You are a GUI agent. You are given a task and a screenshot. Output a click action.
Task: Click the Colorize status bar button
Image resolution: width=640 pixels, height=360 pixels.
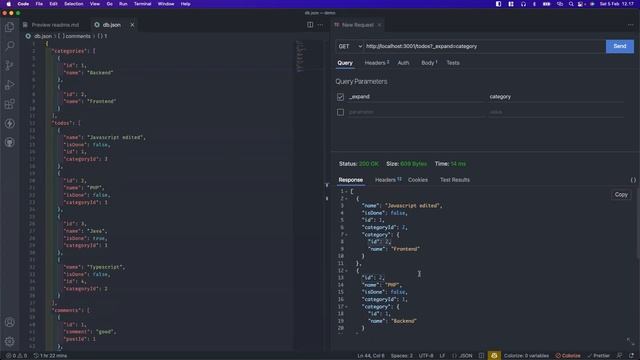(x=568, y=356)
